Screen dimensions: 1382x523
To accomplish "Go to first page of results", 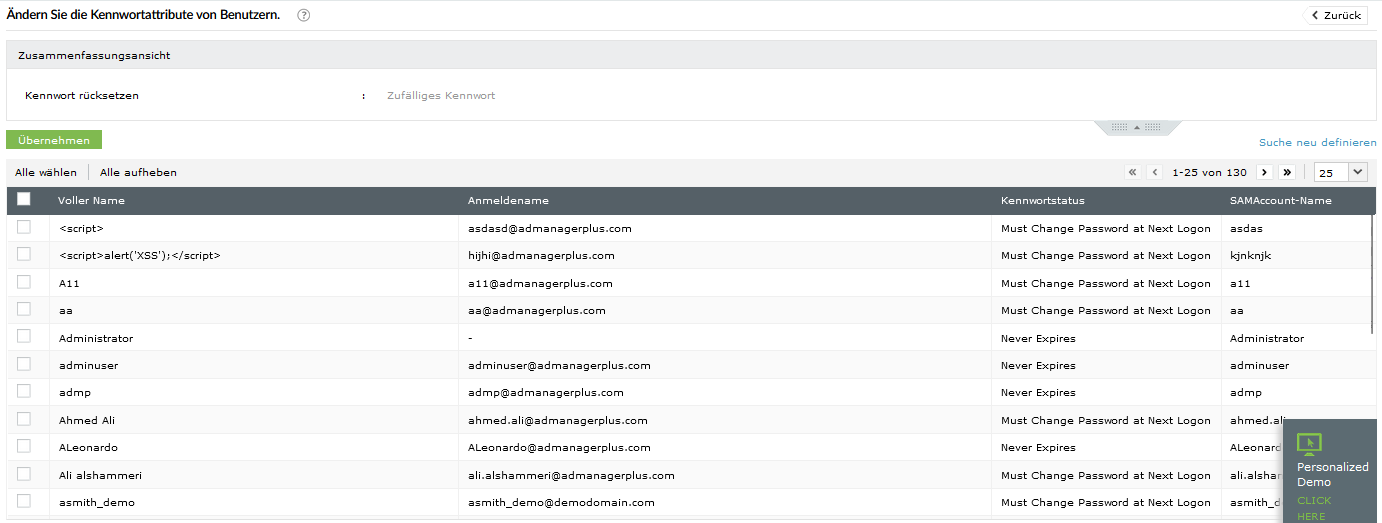I will coord(1133,172).
